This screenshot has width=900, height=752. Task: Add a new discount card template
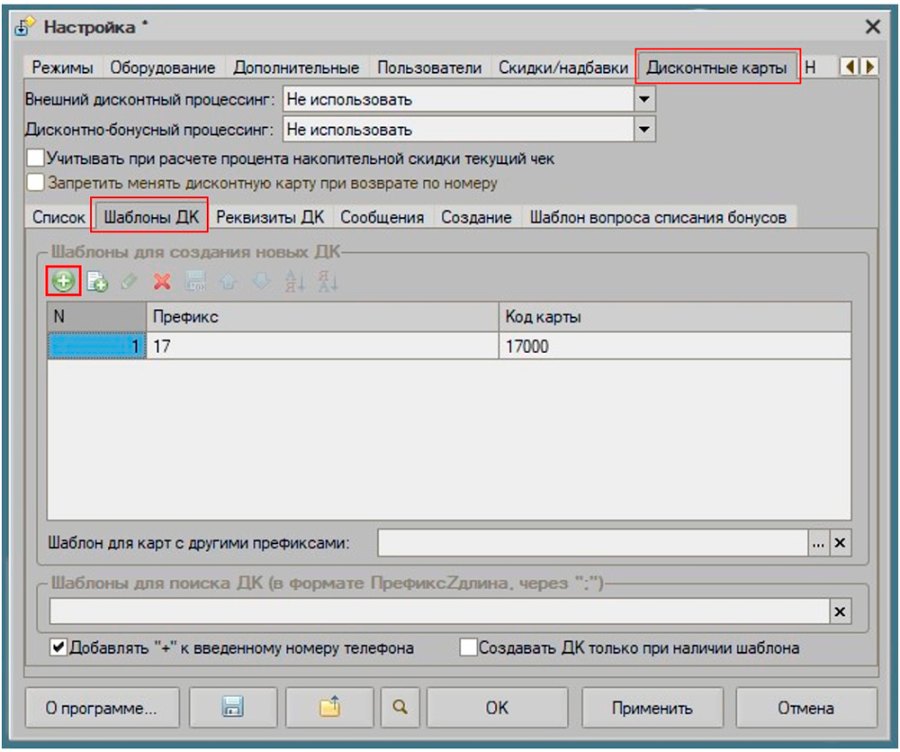point(63,281)
